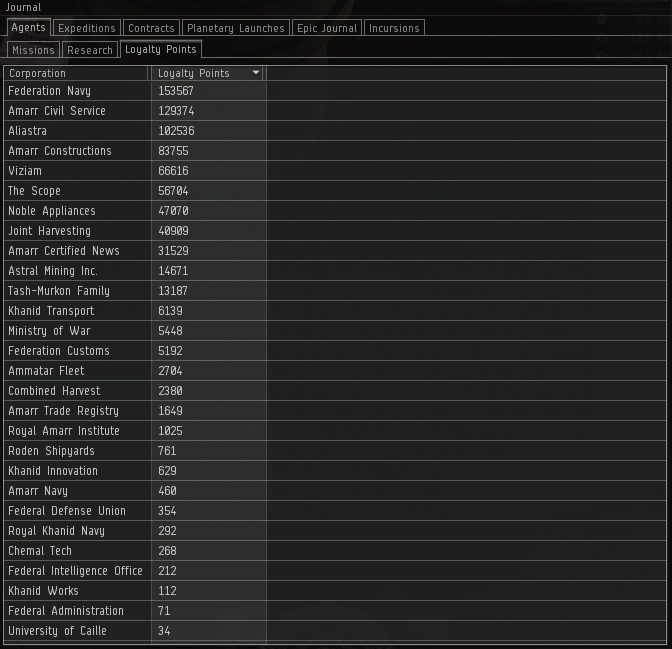The width and height of the screenshot is (672, 649).
Task: Click the 153567 loyalty points value
Action: pyautogui.click(x=176, y=91)
